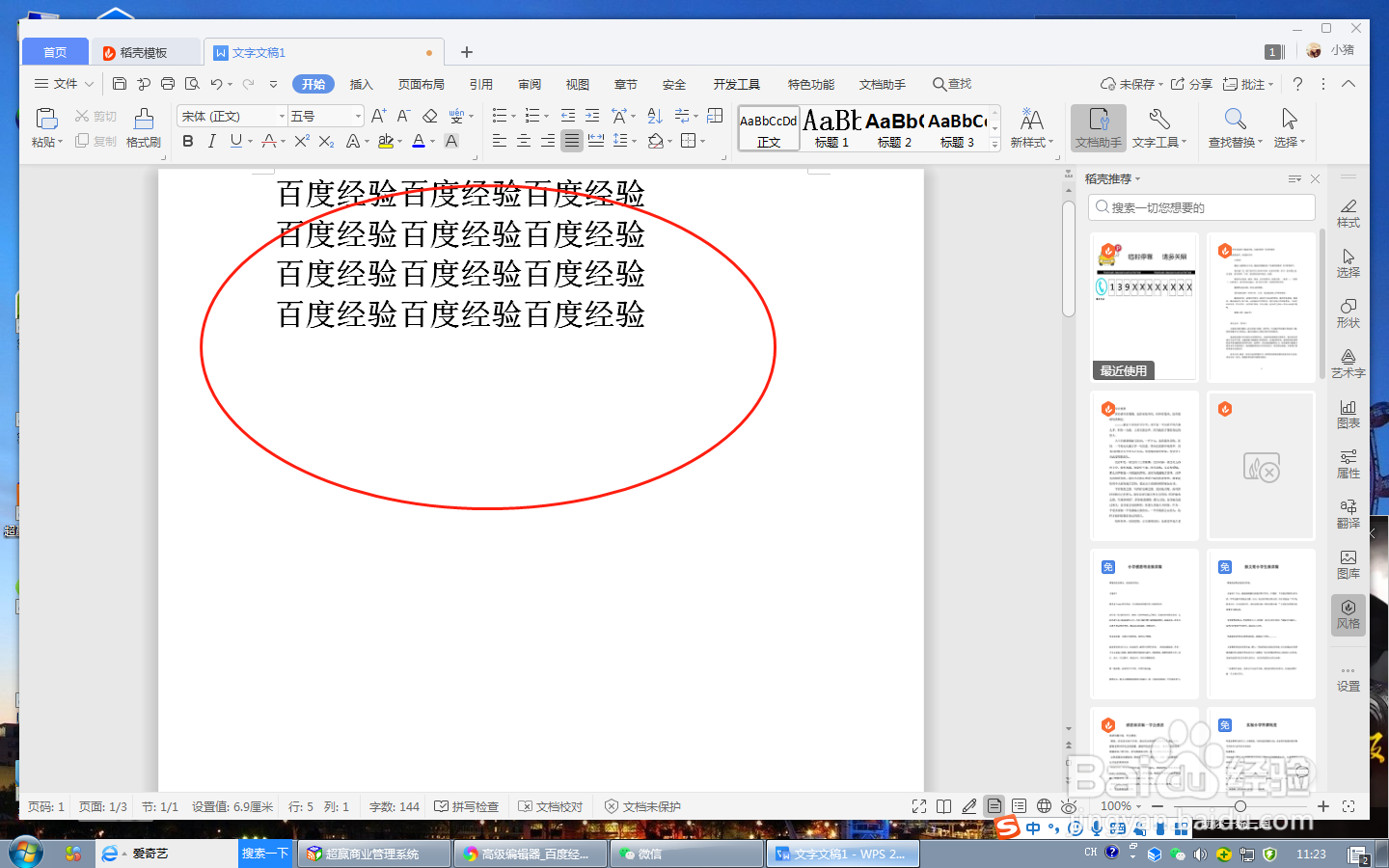The height and width of the screenshot is (868, 1389).
Task: Open Print Preview icon
Action: click(192, 84)
